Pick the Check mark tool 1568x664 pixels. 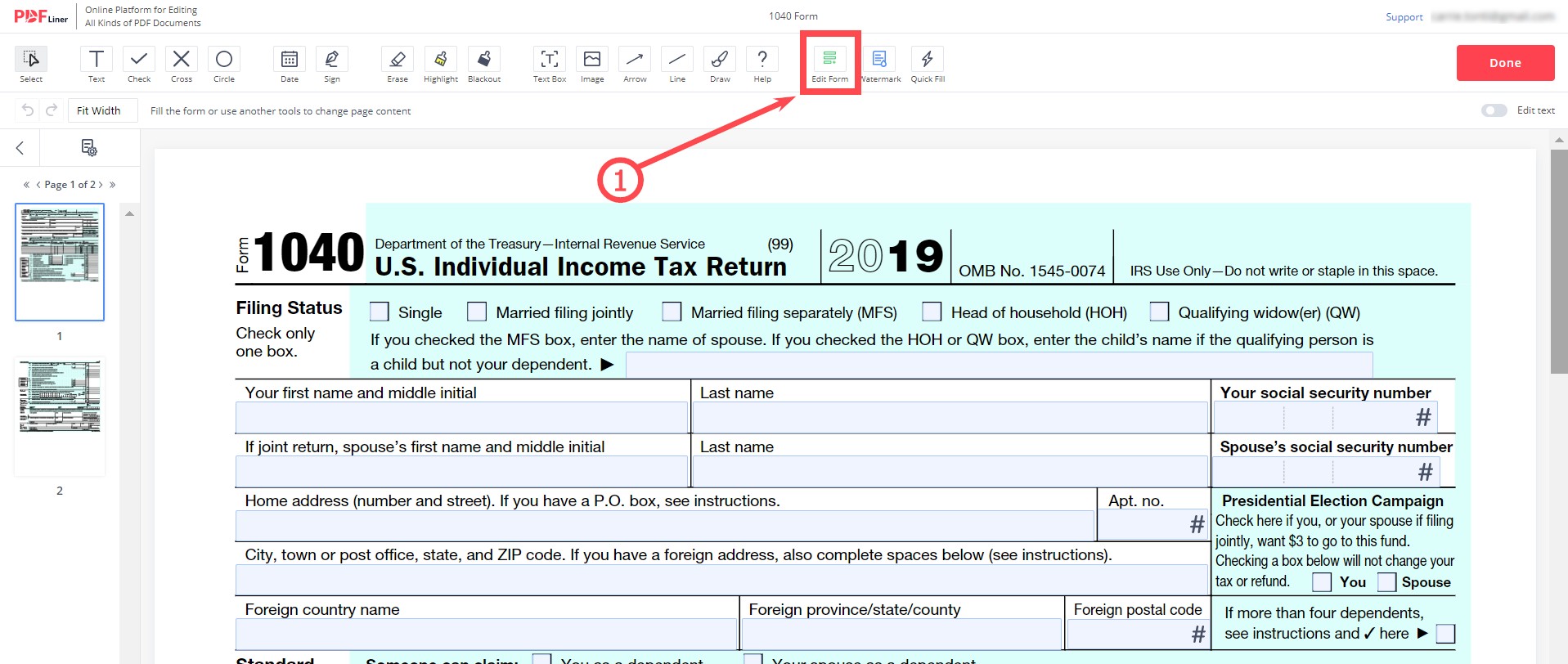(x=139, y=65)
